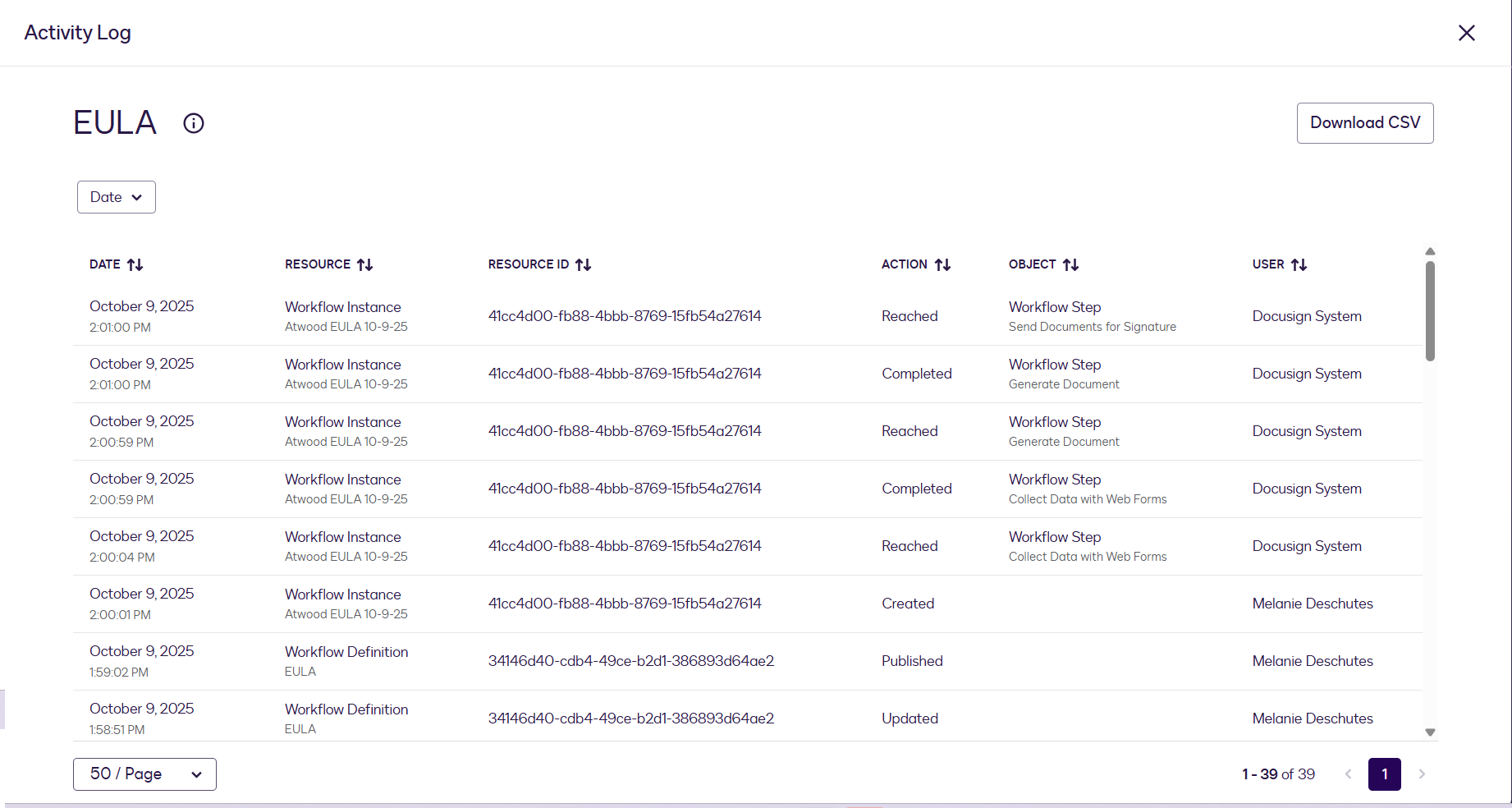This screenshot has width=1512, height=808.
Task: Click the OBJECT column header label
Action: 1033,264
